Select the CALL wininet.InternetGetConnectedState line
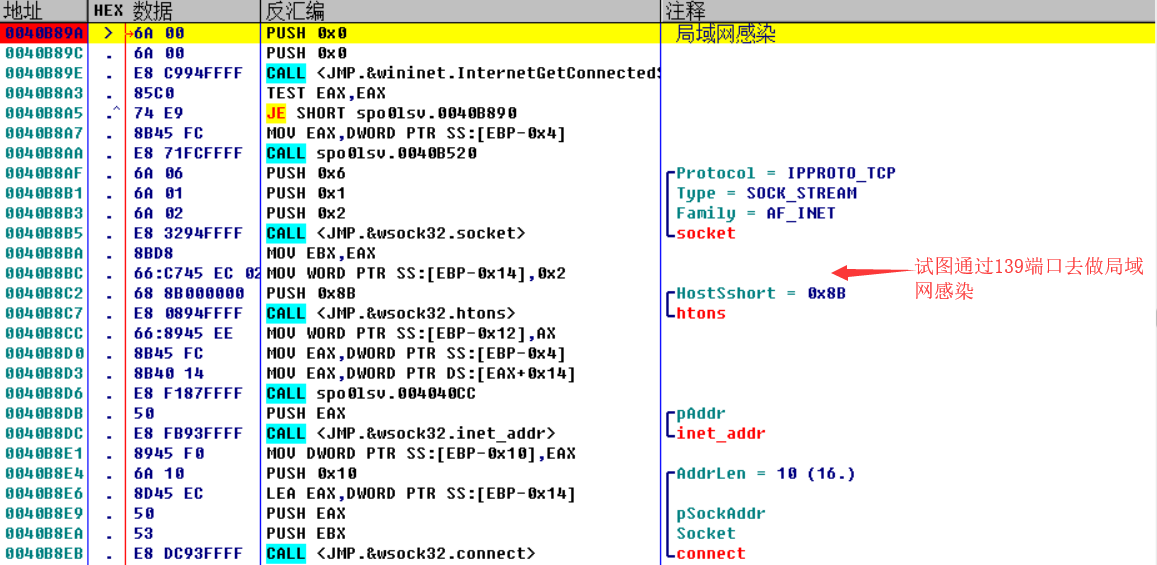This screenshot has height=565, width=1157. (x=463, y=73)
